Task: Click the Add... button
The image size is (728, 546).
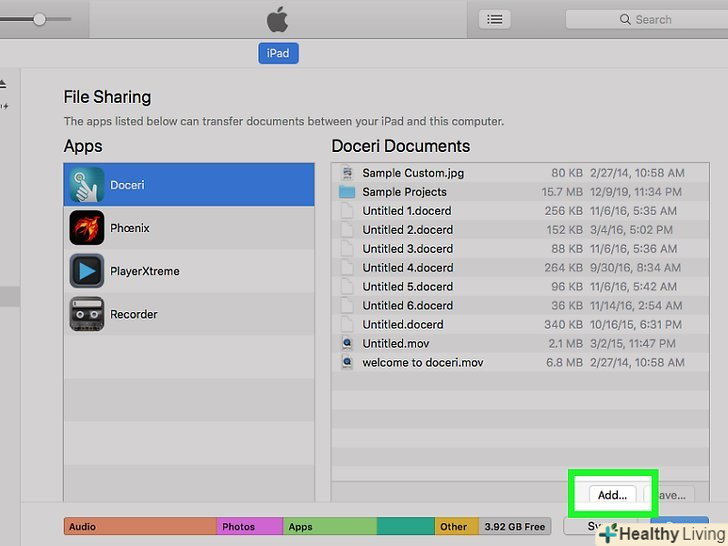Action: click(x=611, y=495)
